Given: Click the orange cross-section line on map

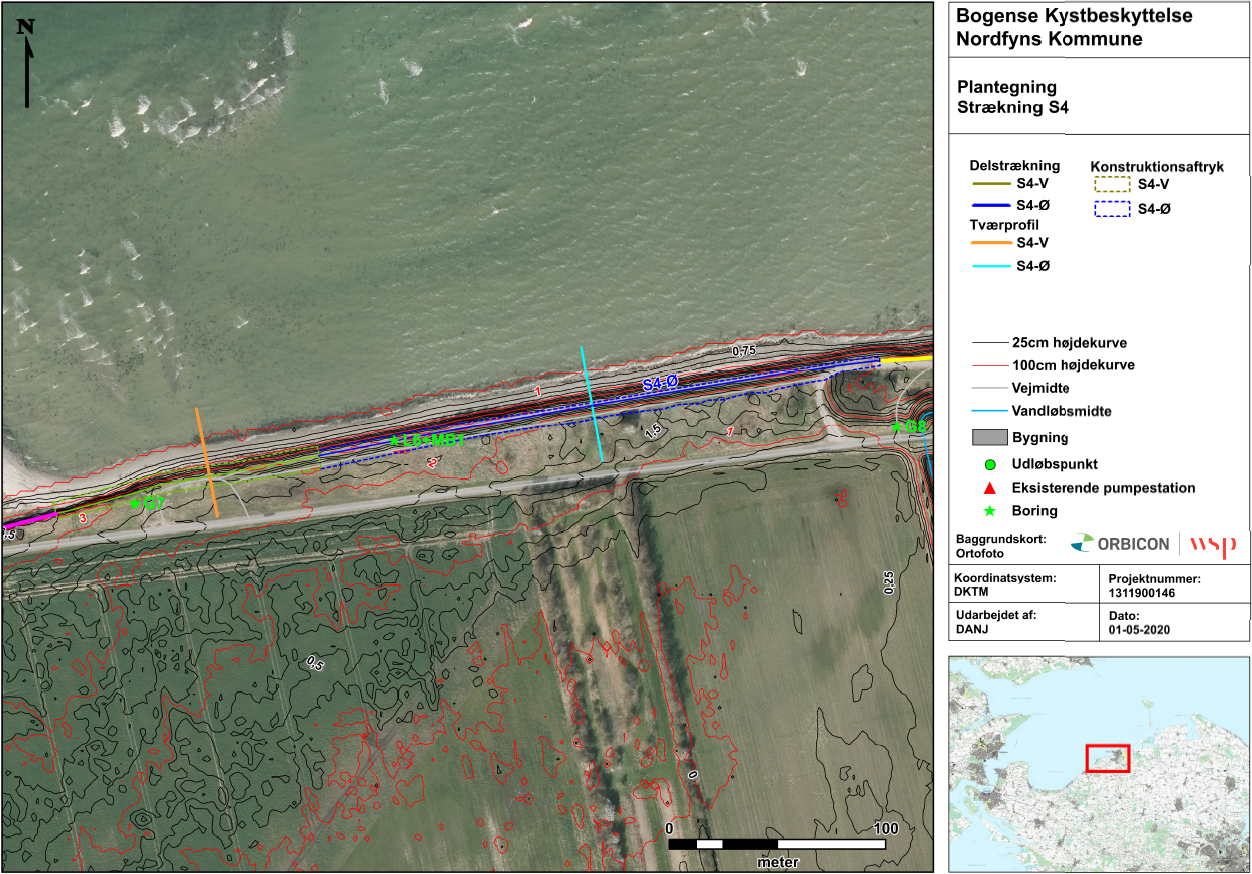Looking at the screenshot, I should point(207,462).
